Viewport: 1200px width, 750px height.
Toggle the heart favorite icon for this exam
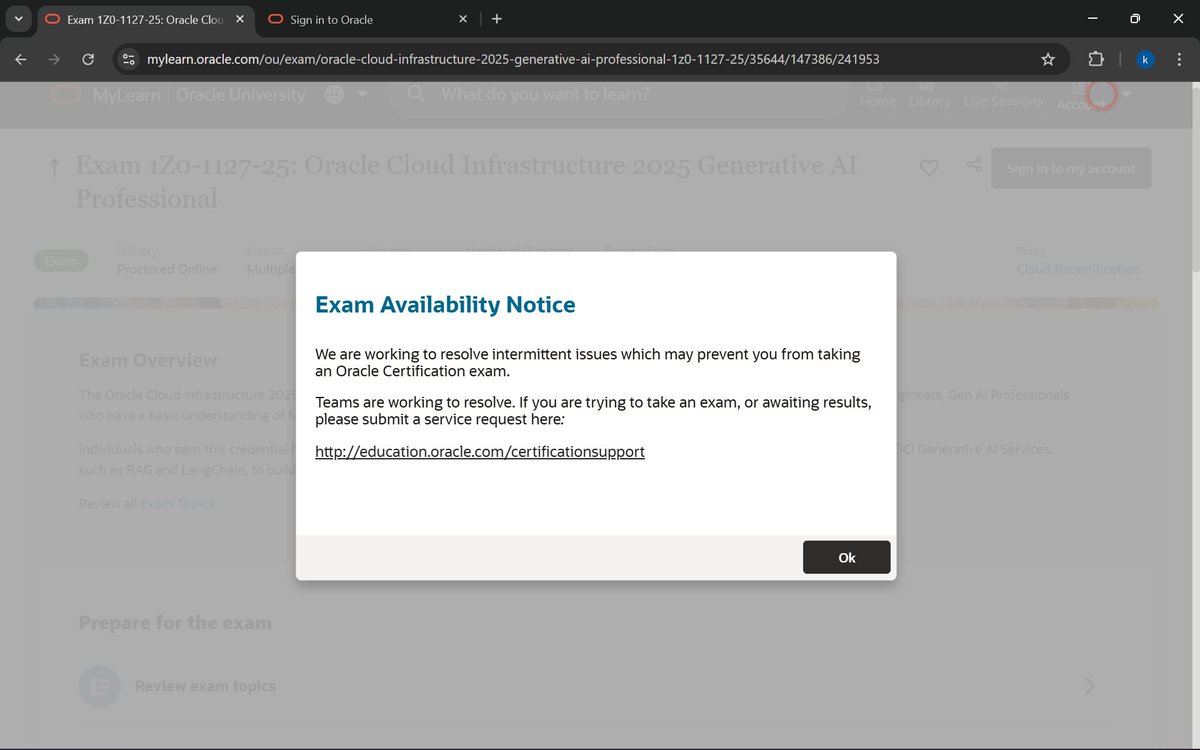pos(929,168)
